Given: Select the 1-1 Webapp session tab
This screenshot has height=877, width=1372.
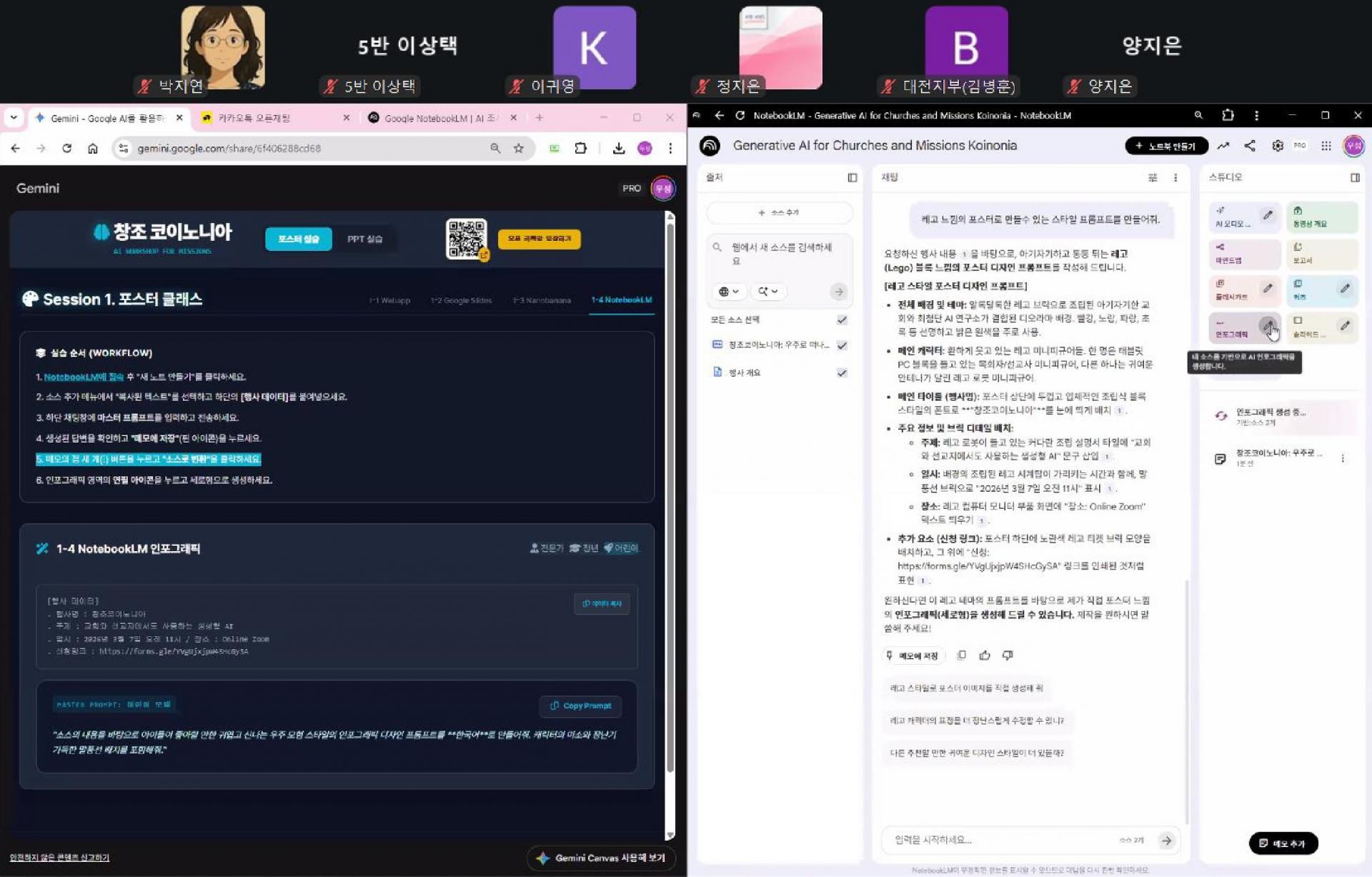Looking at the screenshot, I should (390, 300).
